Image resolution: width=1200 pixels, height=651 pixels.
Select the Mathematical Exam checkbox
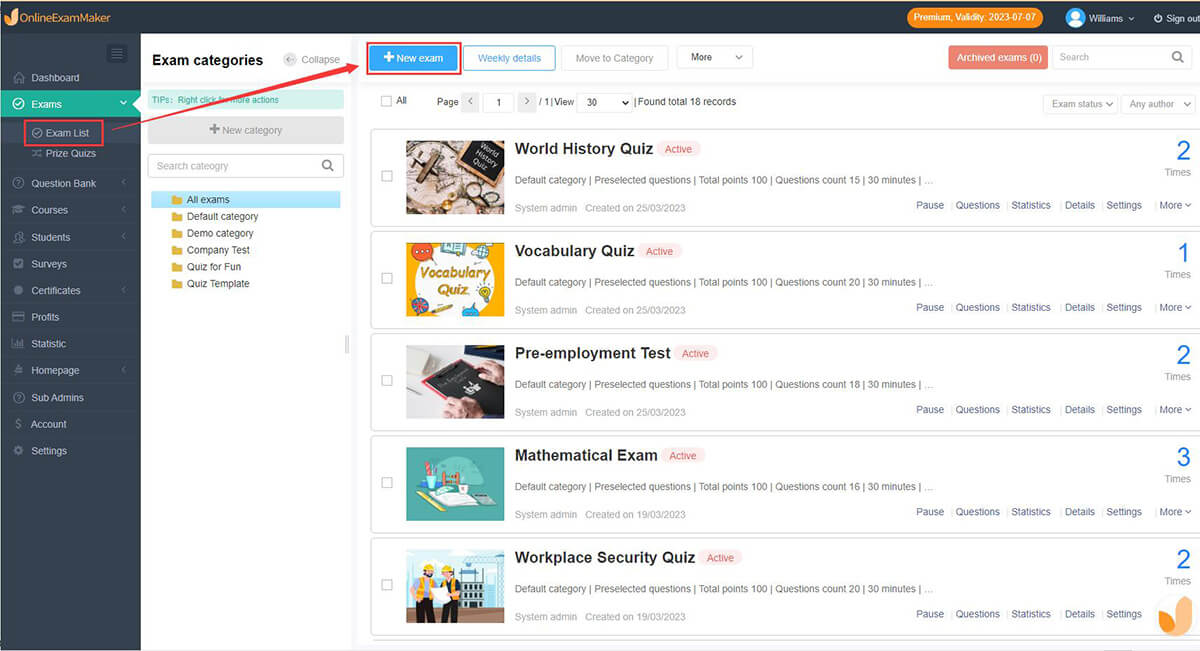point(387,483)
